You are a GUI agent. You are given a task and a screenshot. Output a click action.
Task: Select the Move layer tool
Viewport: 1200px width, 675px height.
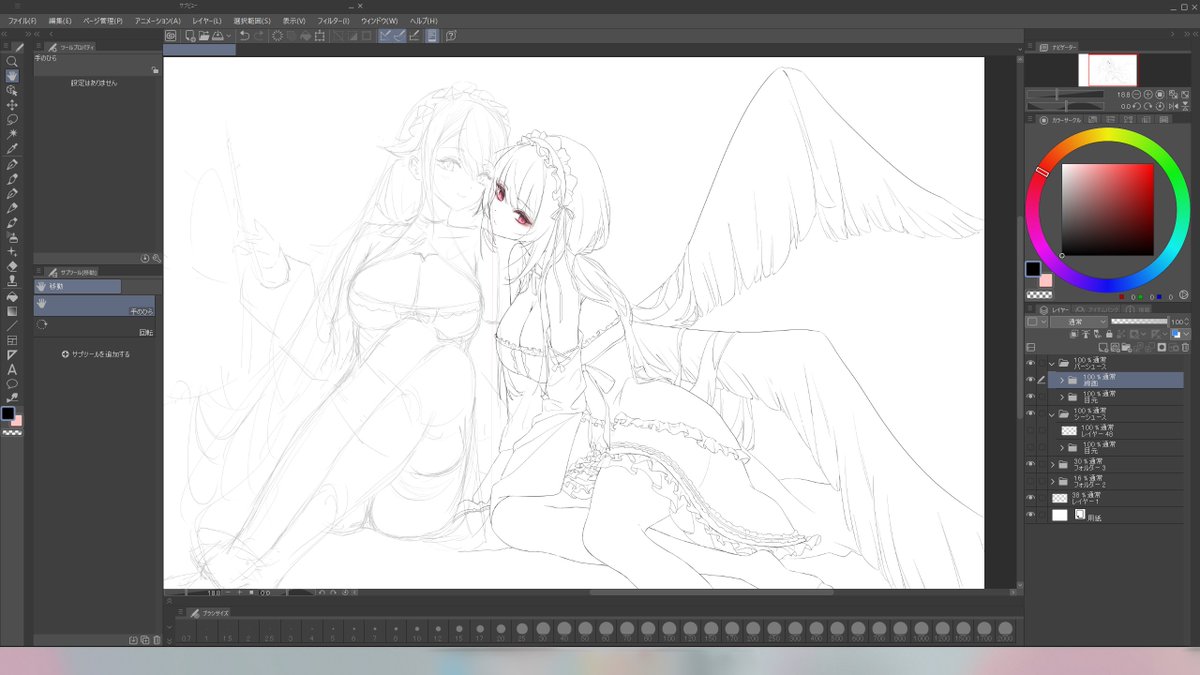coord(12,104)
